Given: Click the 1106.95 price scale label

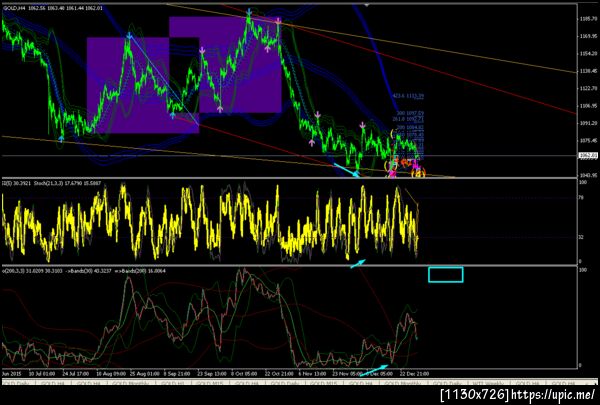Looking at the screenshot, I should tap(588, 106).
